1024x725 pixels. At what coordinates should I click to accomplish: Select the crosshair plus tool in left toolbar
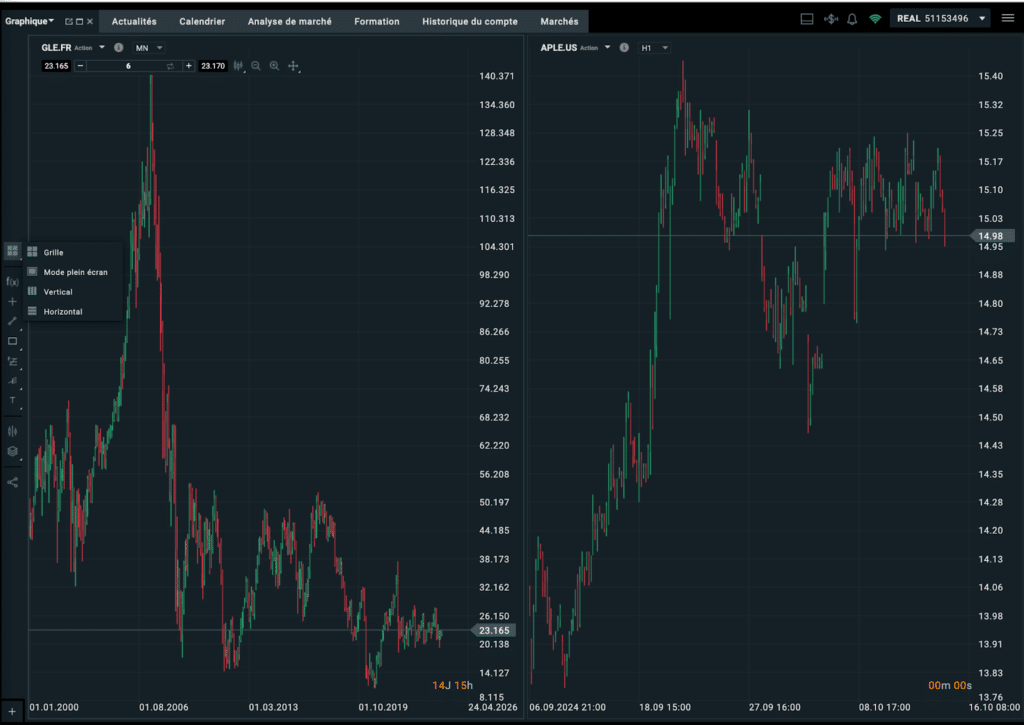(12, 301)
